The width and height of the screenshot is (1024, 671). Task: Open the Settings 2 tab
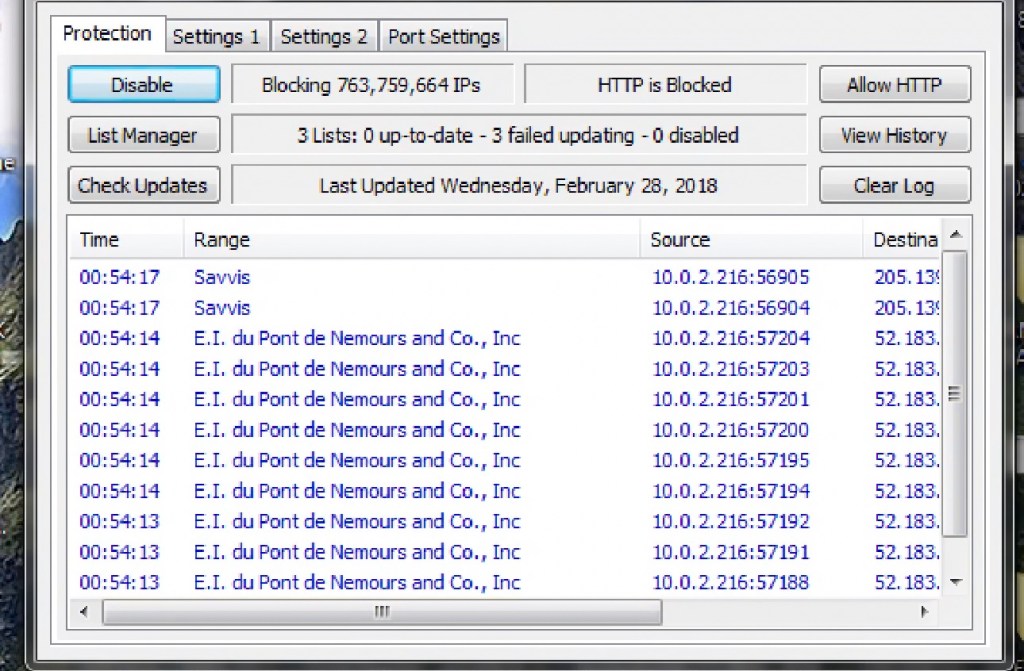(x=324, y=37)
